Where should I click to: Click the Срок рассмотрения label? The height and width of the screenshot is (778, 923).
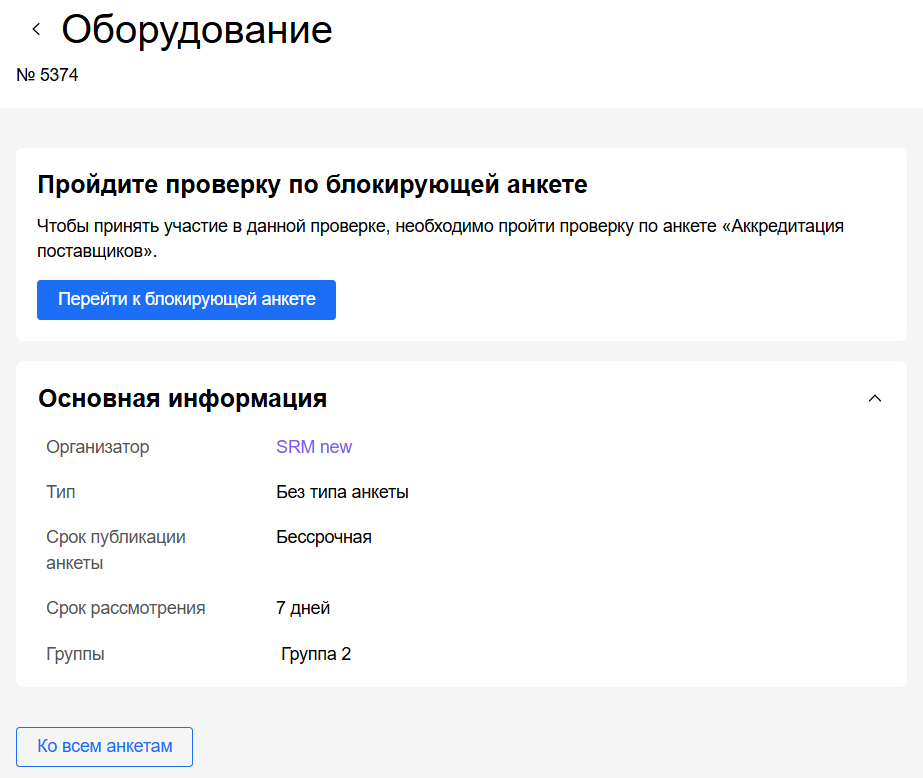pyautogui.click(x=125, y=608)
